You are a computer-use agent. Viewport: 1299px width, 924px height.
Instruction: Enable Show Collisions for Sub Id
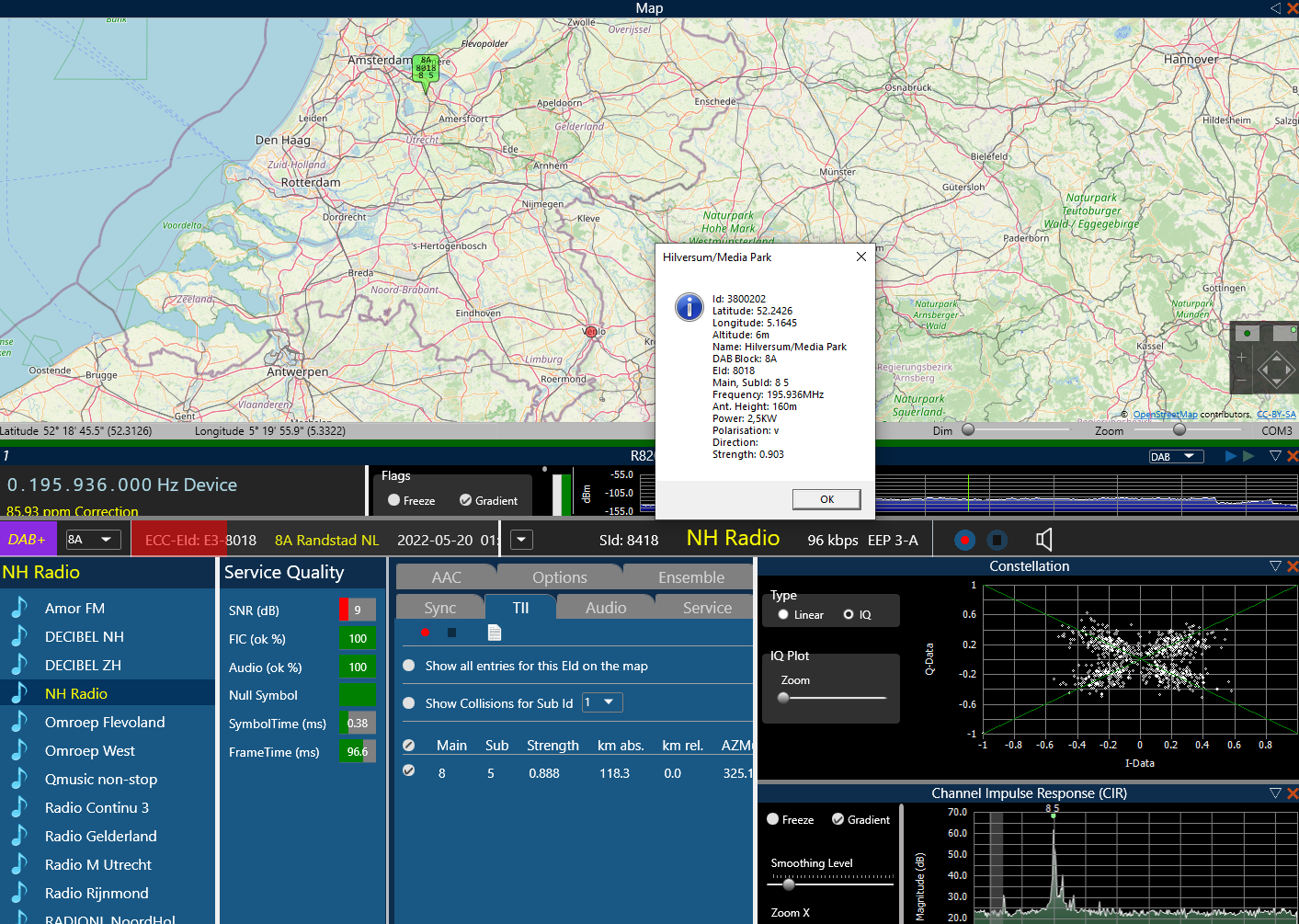point(409,703)
